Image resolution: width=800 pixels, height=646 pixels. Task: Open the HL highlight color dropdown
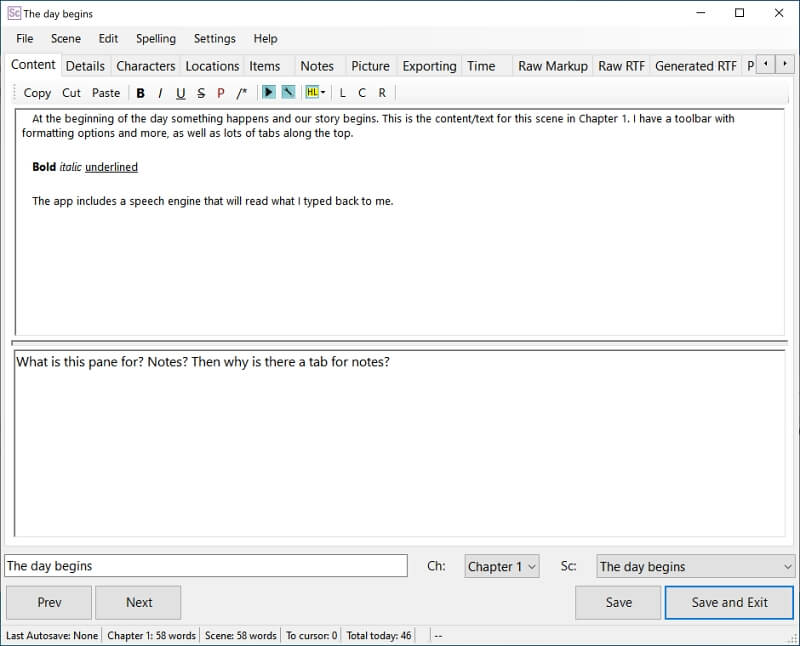[x=316, y=93]
